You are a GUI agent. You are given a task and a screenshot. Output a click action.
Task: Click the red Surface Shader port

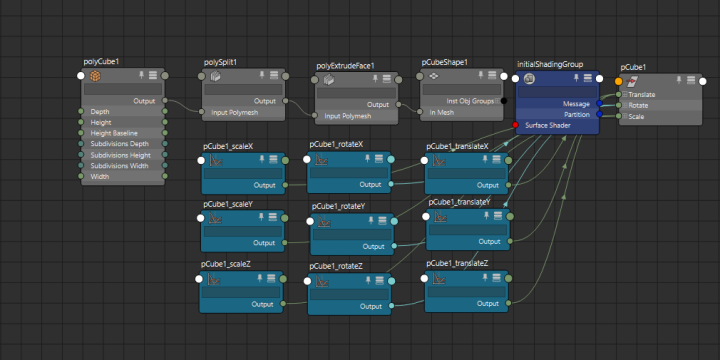[515, 125]
